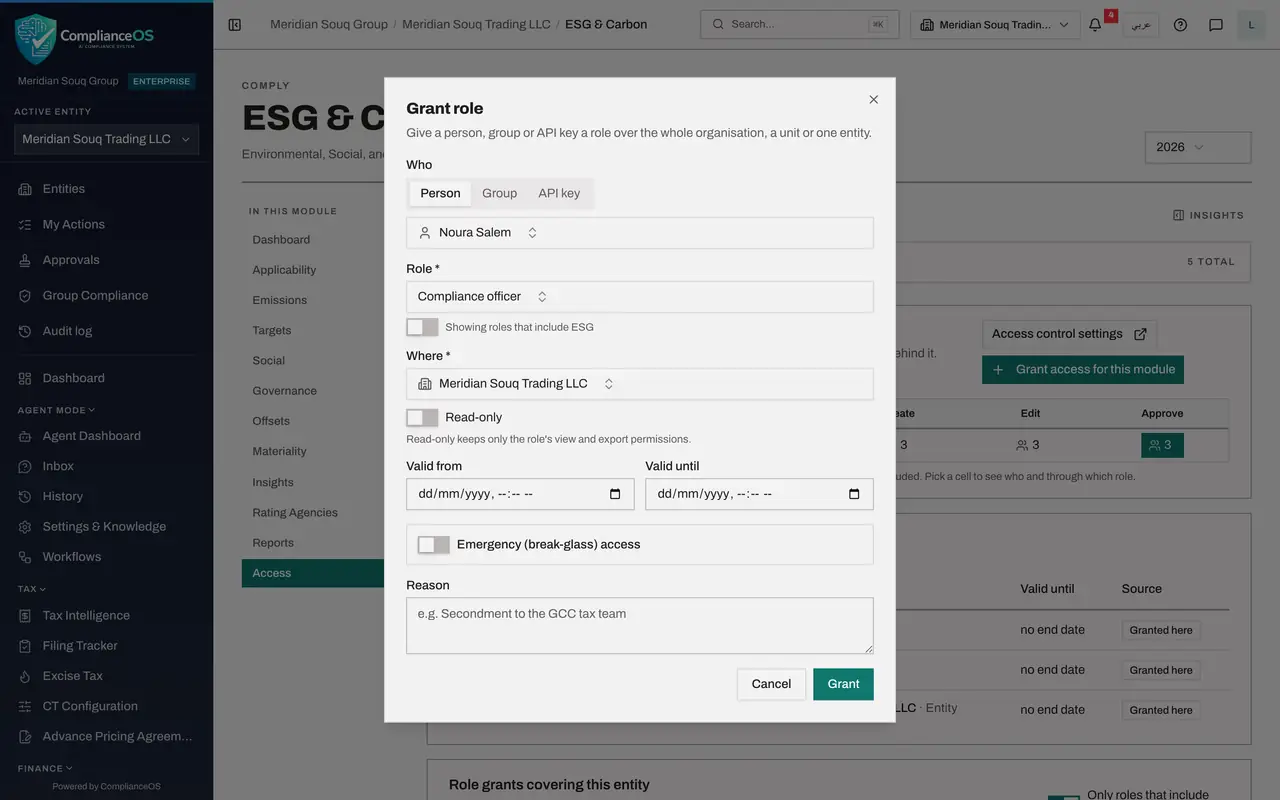Click the Entities sidebar icon
The width and height of the screenshot is (1280, 800).
25,189
